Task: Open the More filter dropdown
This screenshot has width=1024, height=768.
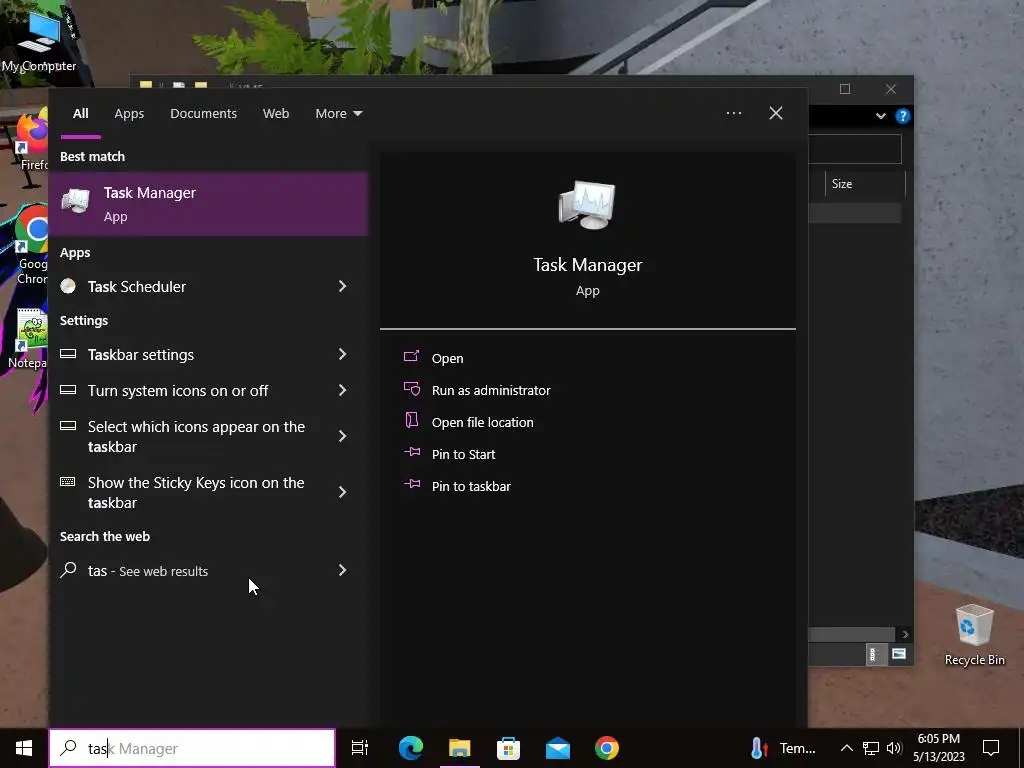Action: (x=338, y=114)
